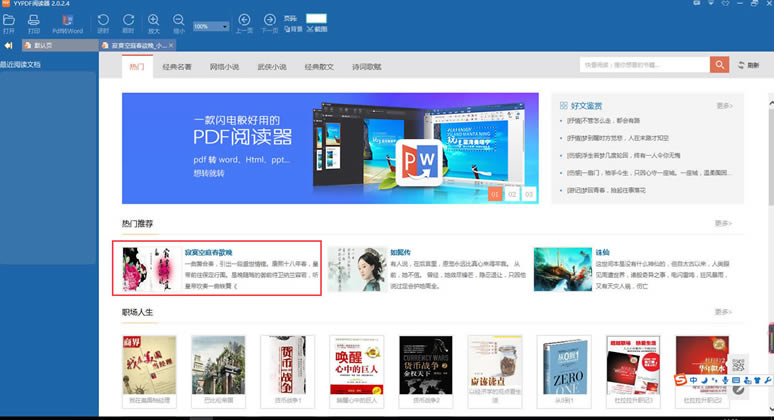This screenshot has height=420, width=774.
Task: Launch the Pdf转Word converter
Action: (x=68, y=23)
